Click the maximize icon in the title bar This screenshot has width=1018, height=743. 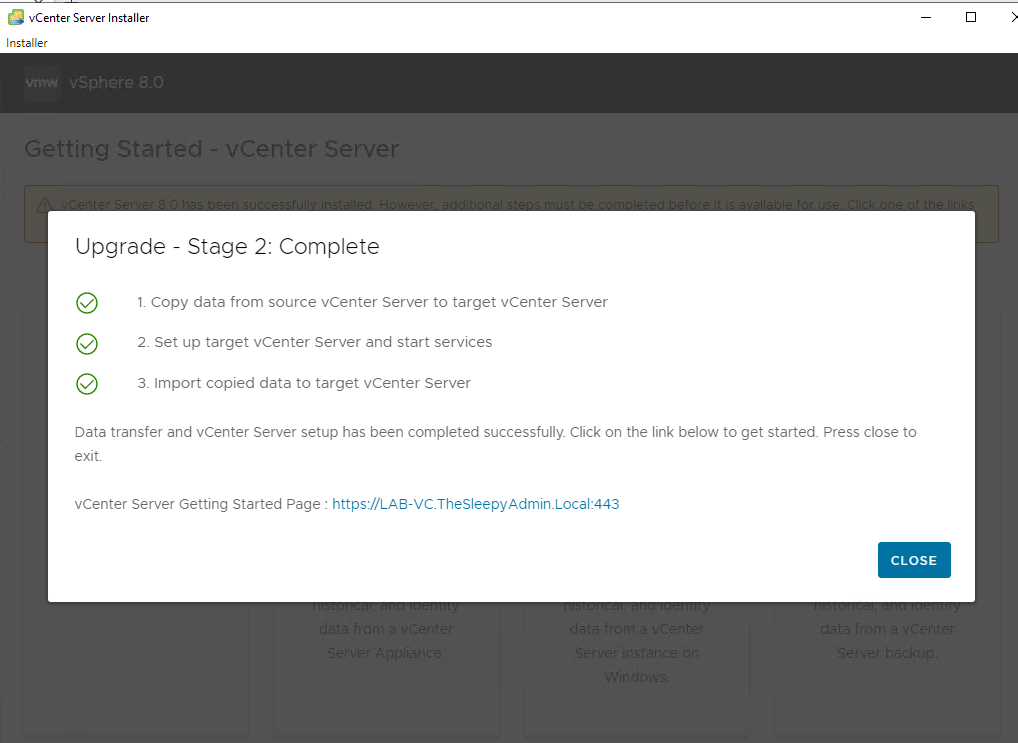coord(971,17)
